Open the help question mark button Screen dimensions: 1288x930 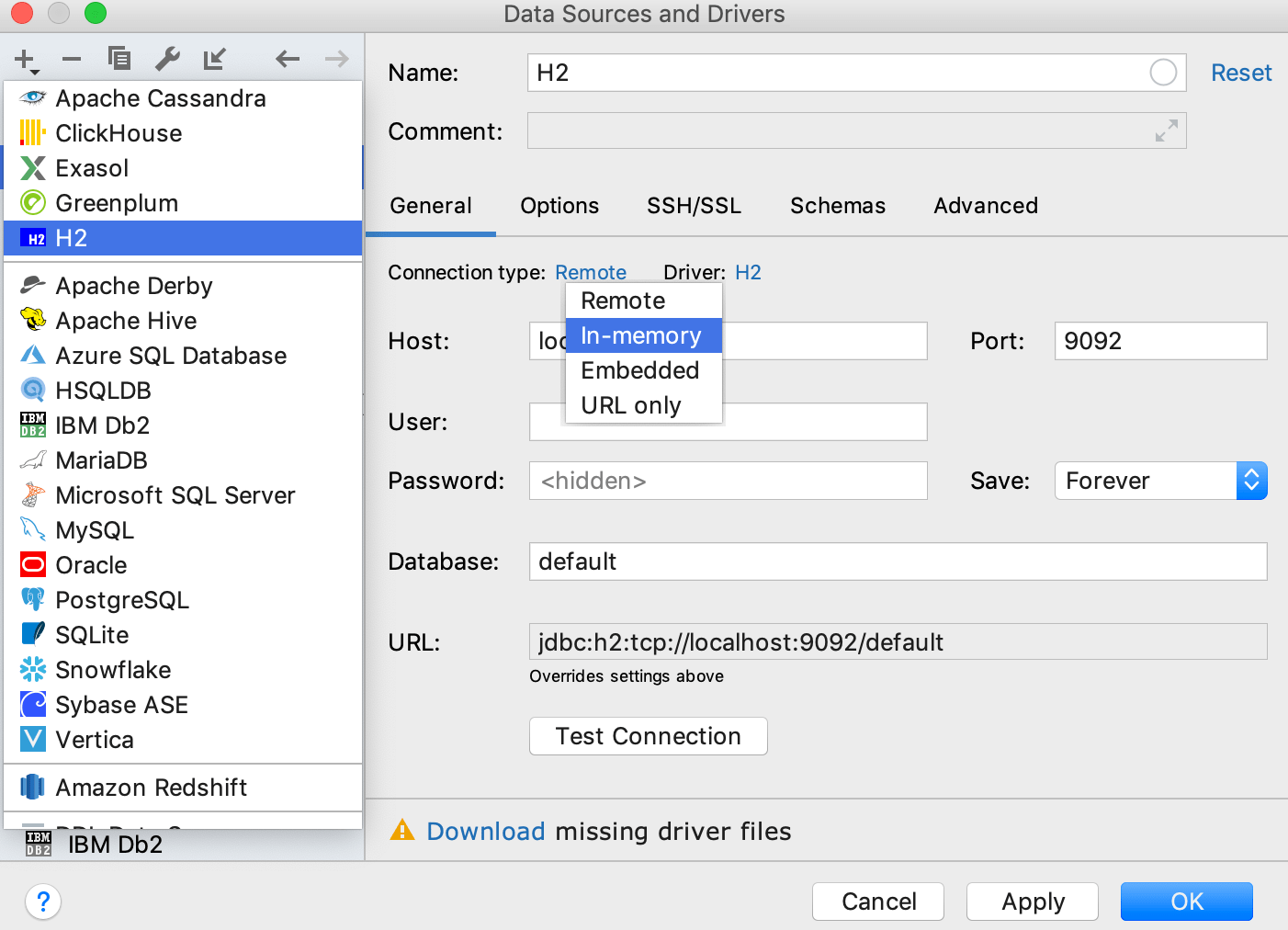pos(43,902)
